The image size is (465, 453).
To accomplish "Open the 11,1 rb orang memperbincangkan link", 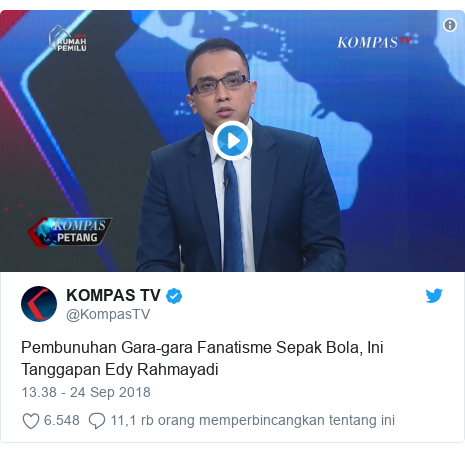I will coord(253,420).
